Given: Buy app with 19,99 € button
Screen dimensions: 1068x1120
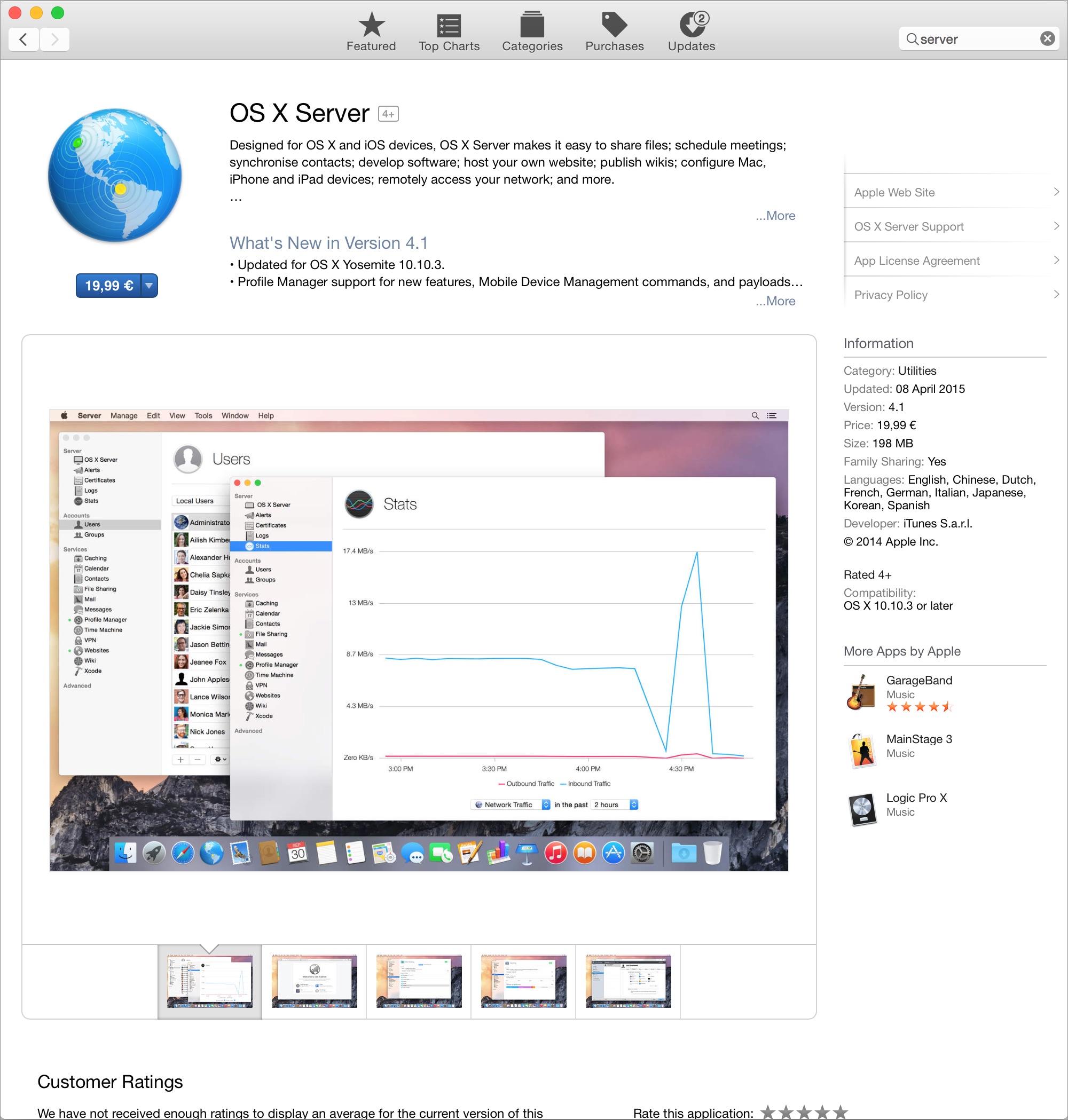Looking at the screenshot, I should pyautogui.click(x=109, y=286).
